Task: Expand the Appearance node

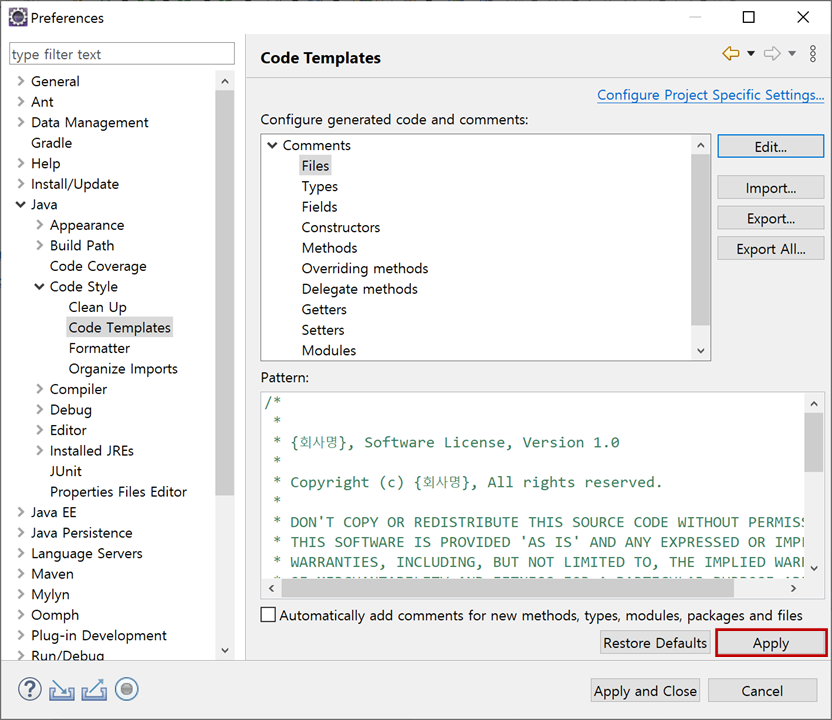Action: pos(39,225)
